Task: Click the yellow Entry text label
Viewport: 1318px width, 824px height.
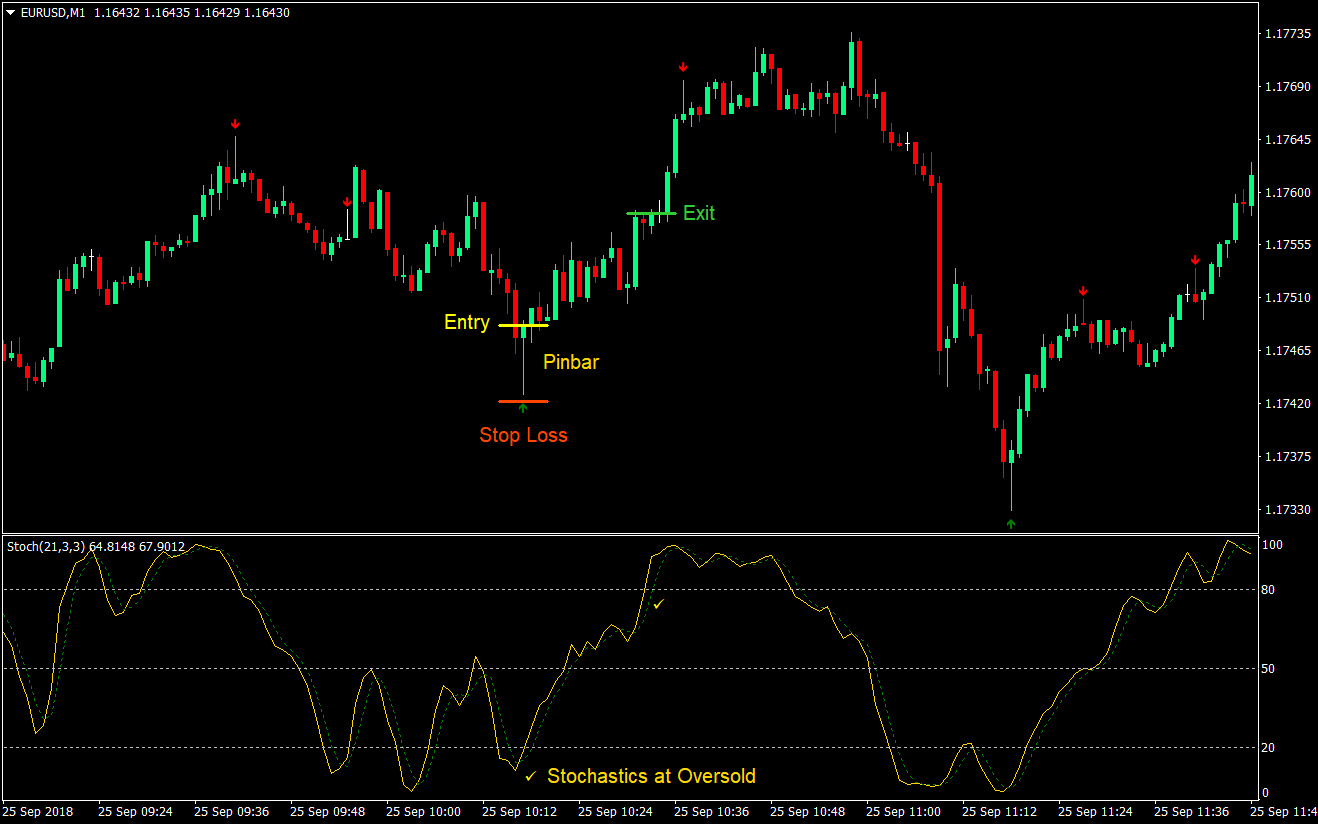Action: [x=467, y=323]
